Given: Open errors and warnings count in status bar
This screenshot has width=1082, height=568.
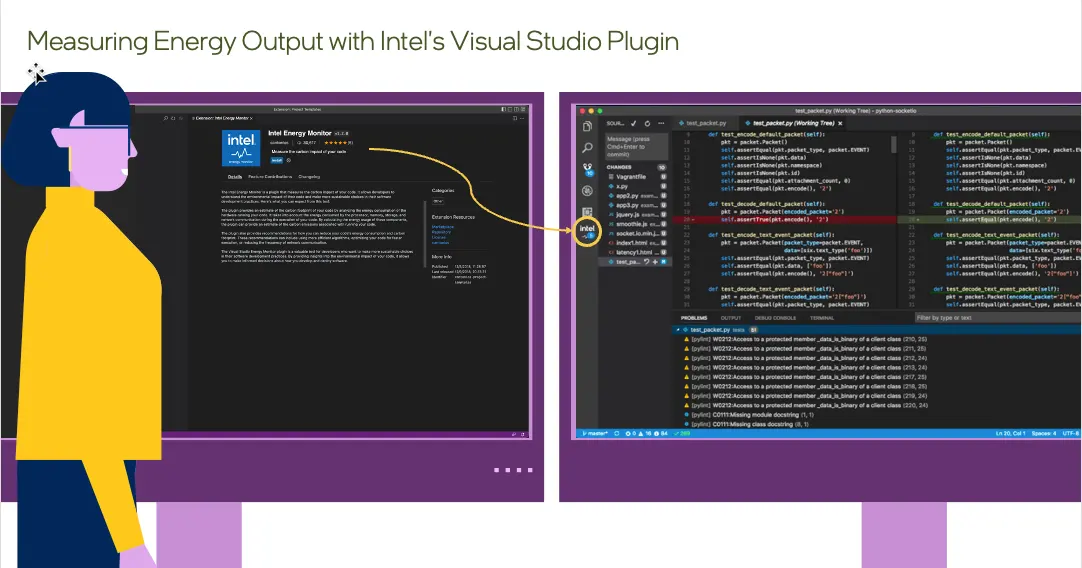Looking at the screenshot, I should coord(647,434).
